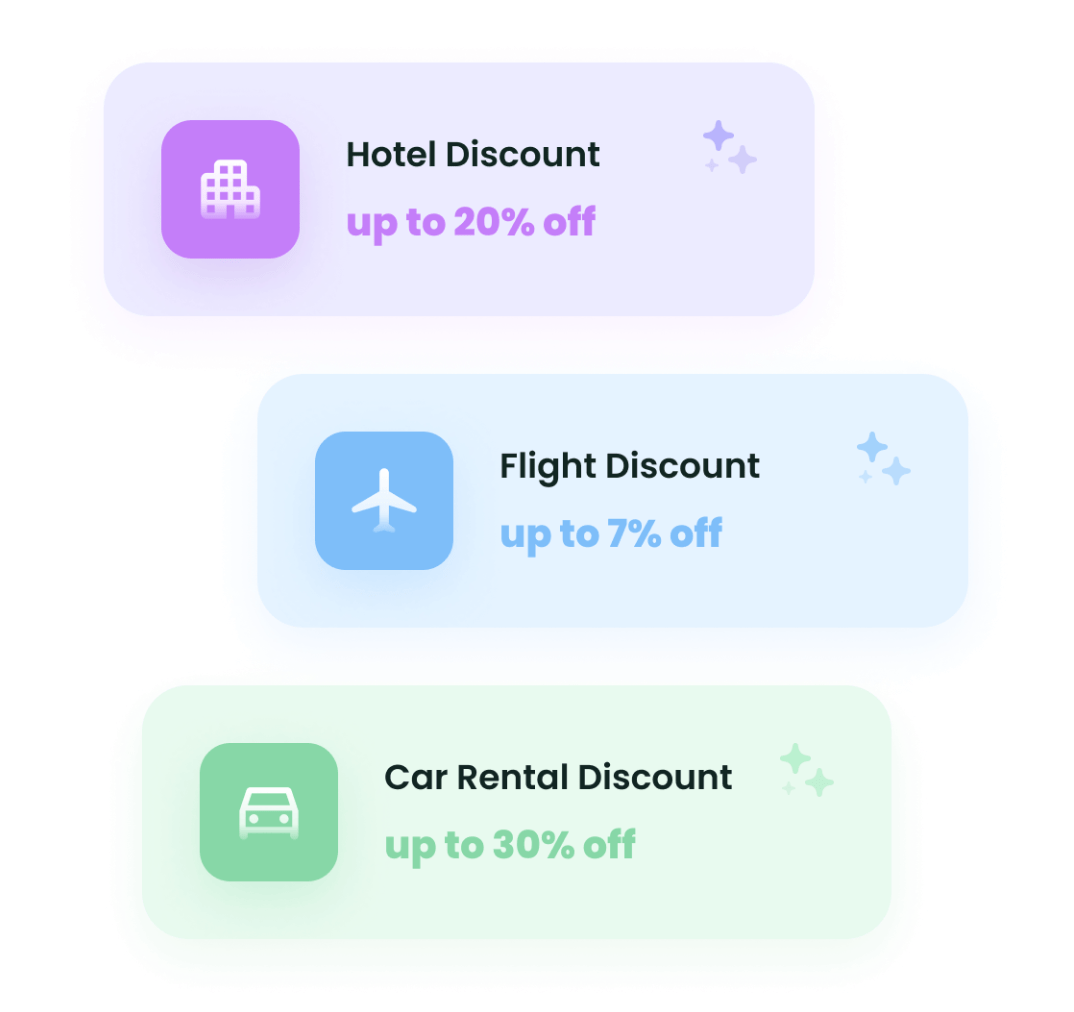Screen dimensions: 1074x1012
Task: Click the green sparkle stars icon
Action: click(x=807, y=769)
